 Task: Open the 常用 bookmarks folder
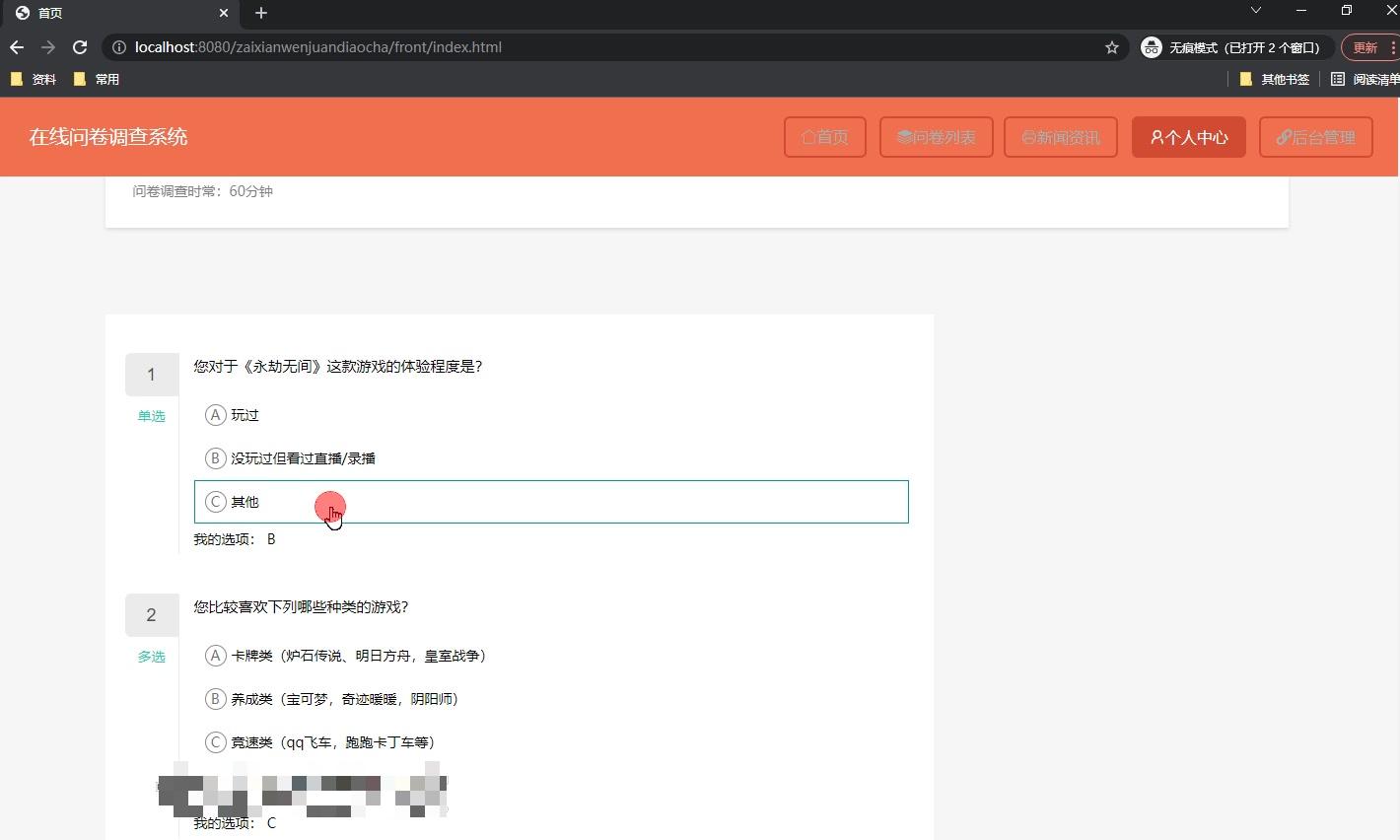coord(97,79)
